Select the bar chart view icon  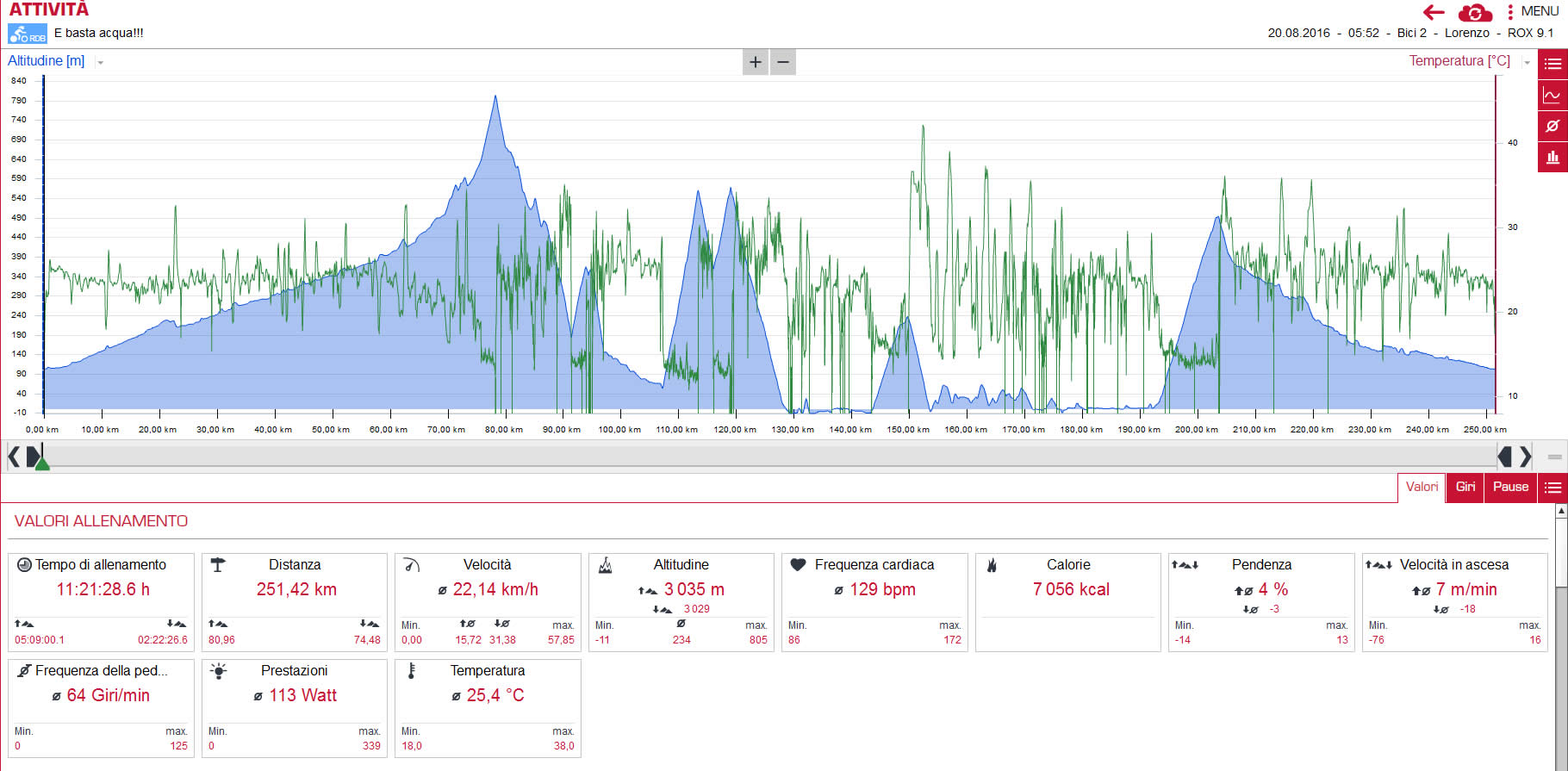(1552, 157)
